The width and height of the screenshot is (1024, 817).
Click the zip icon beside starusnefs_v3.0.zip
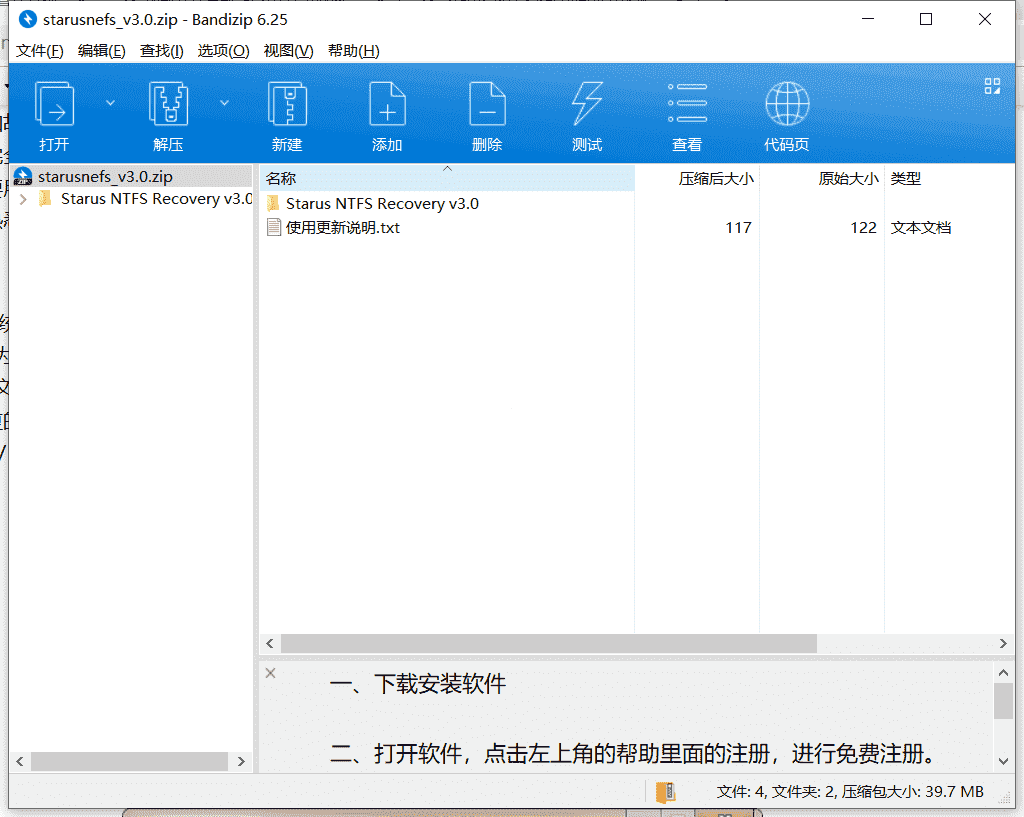coord(23,176)
